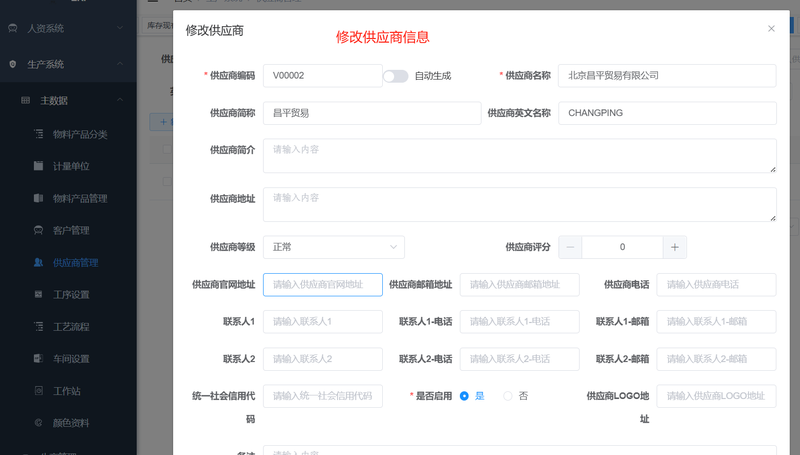Click the 联系人1-邮箱 field
Viewport: 800px width, 455px height.
(716, 321)
